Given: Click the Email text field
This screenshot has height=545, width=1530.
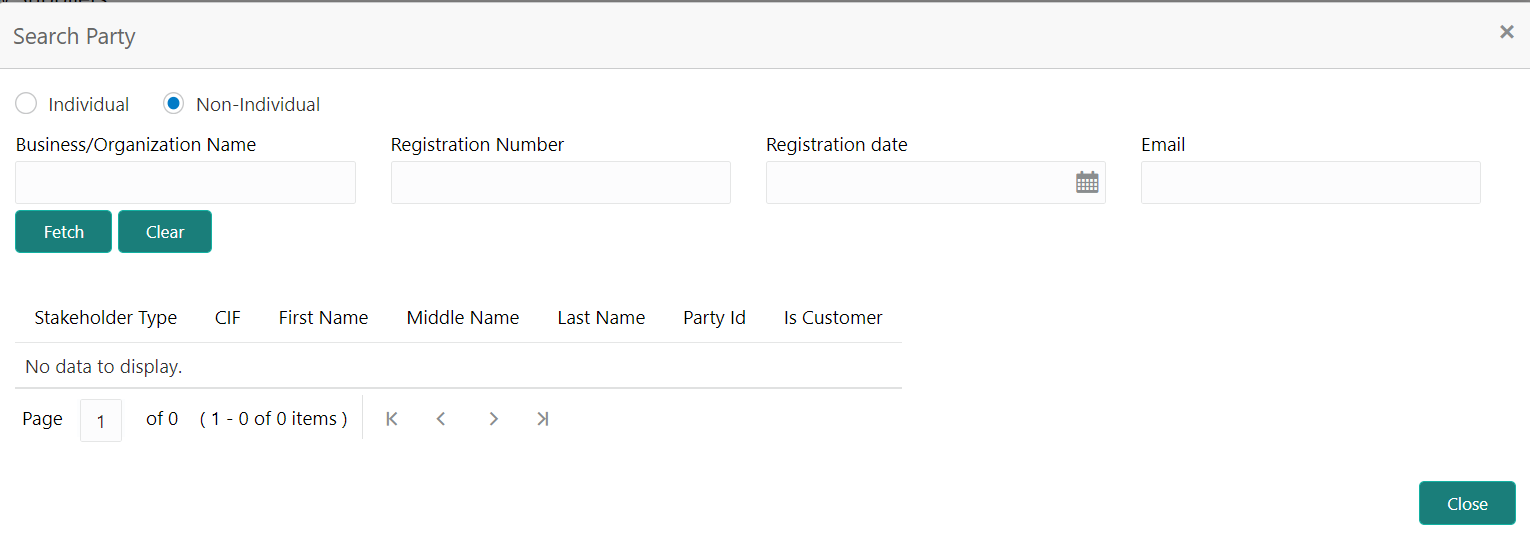Looking at the screenshot, I should click(1310, 183).
